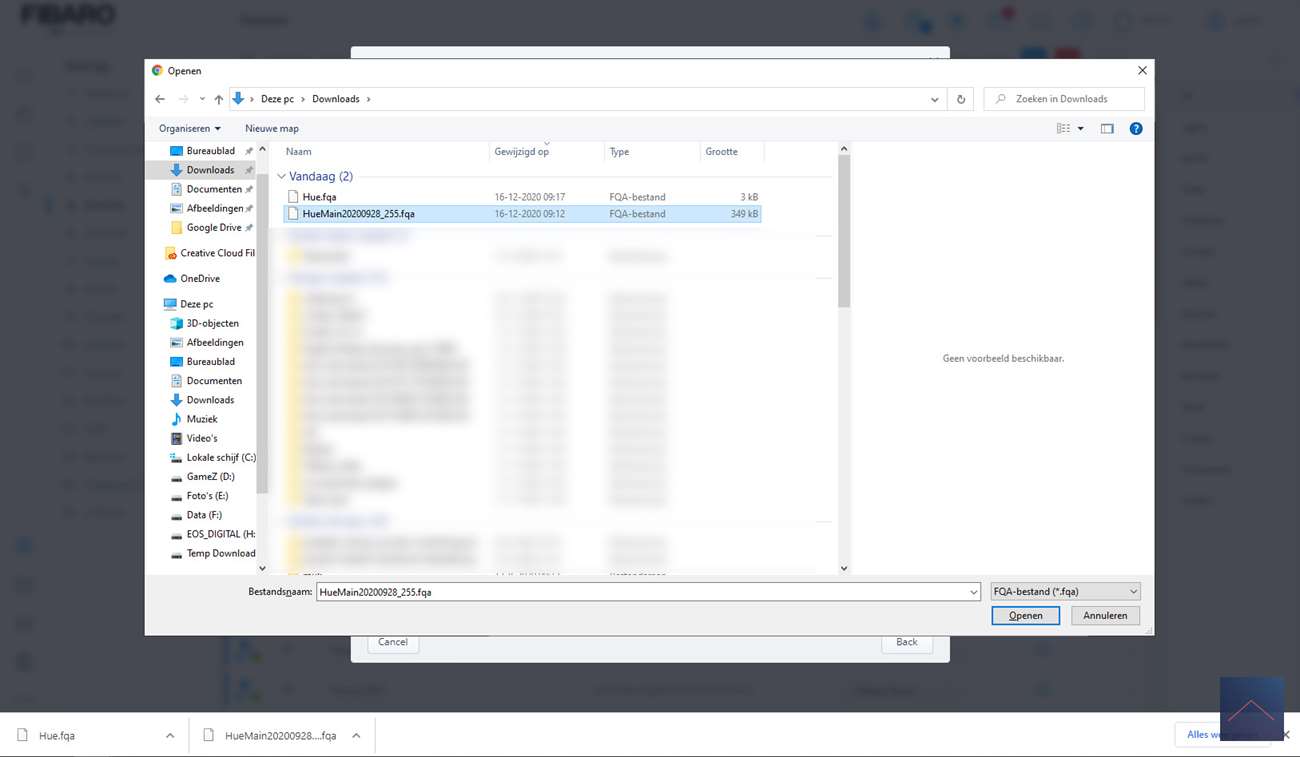Click the Up one folder arrow
The width and height of the screenshot is (1300, 757).
point(219,99)
